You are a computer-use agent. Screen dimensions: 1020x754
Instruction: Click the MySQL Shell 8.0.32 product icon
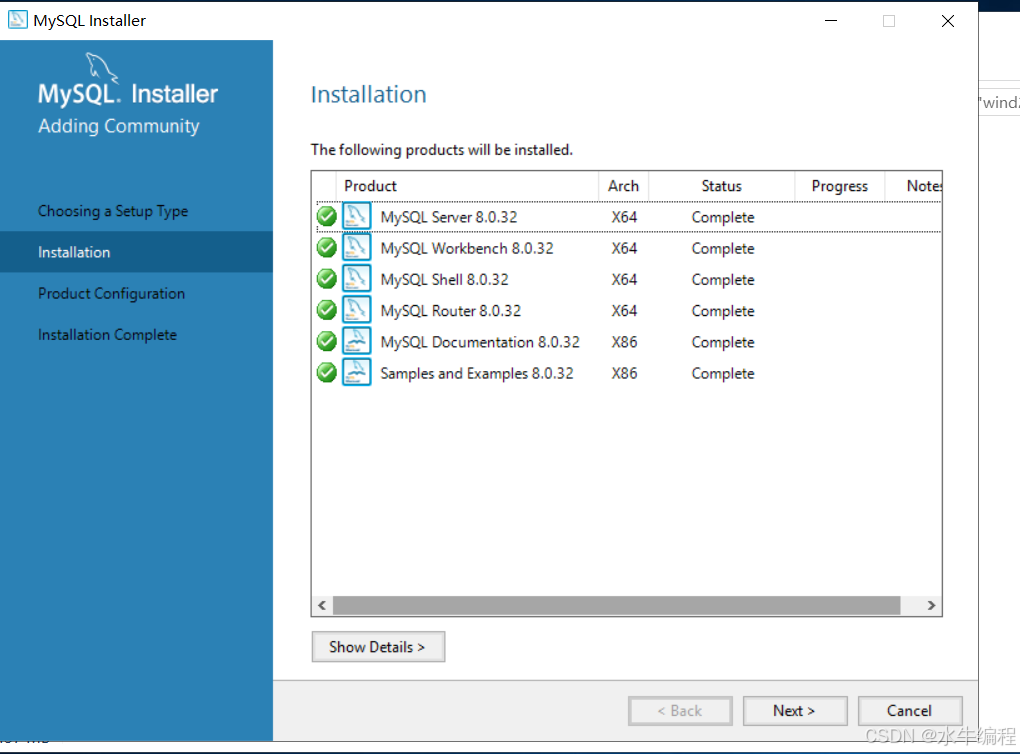[x=356, y=278]
